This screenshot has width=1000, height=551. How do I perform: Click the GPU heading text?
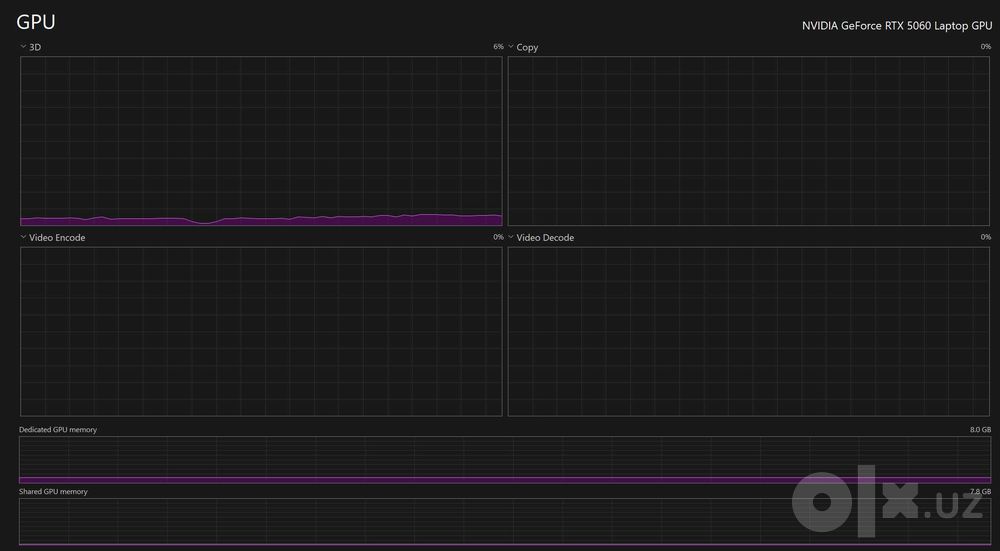[36, 22]
